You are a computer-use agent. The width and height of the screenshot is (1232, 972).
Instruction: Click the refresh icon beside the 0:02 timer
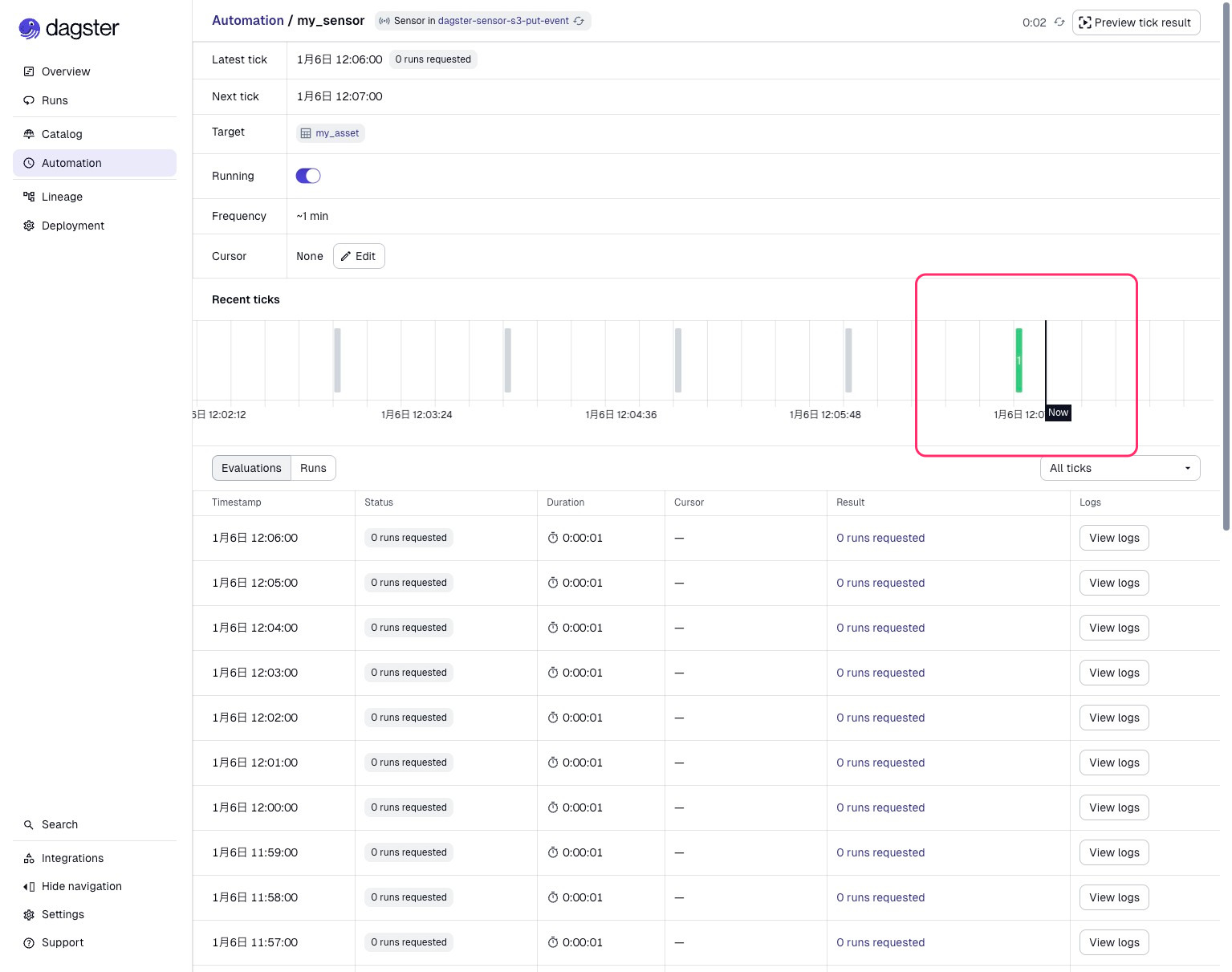1059,22
